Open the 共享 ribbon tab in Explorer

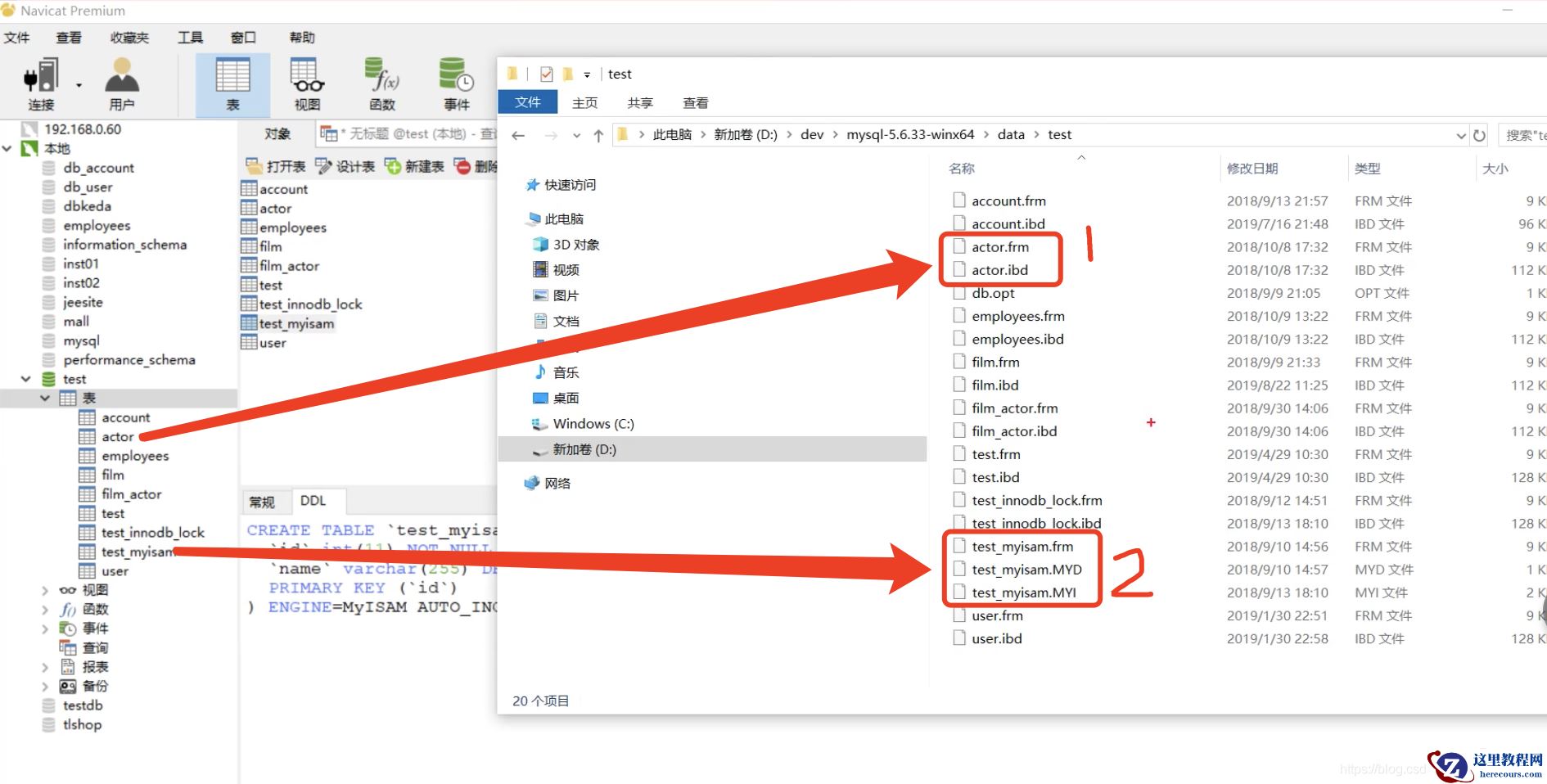pyautogui.click(x=640, y=103)
